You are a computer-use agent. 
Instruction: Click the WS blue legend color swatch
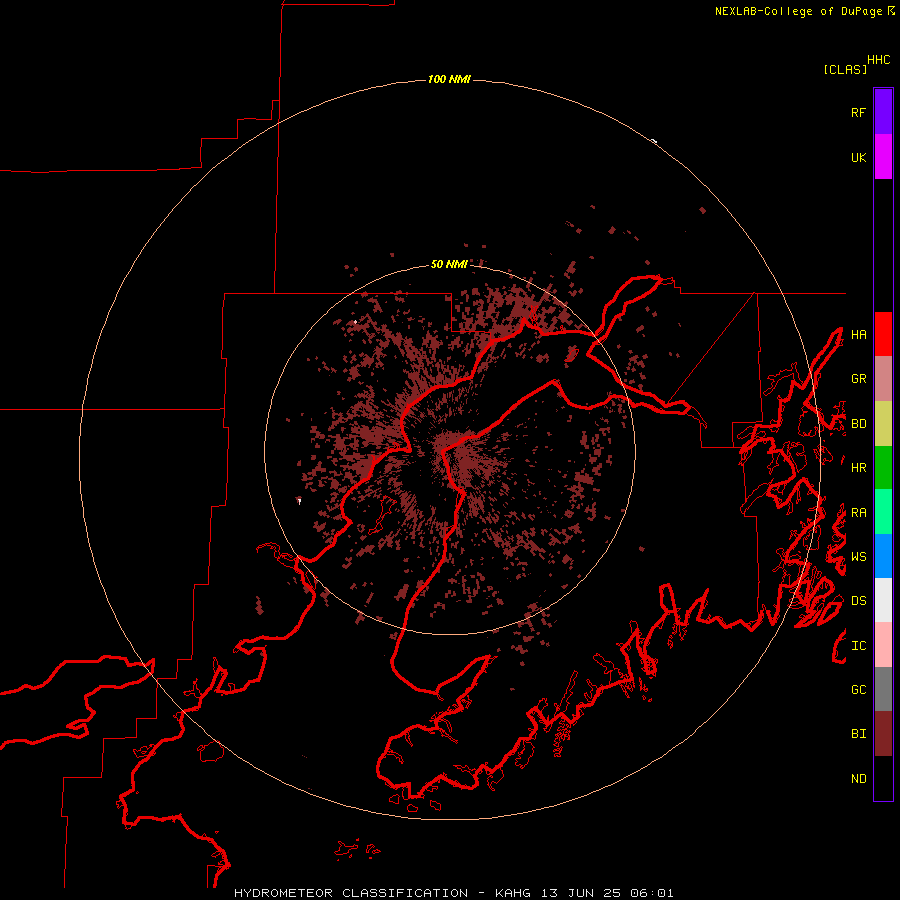[x=883, y=556]
